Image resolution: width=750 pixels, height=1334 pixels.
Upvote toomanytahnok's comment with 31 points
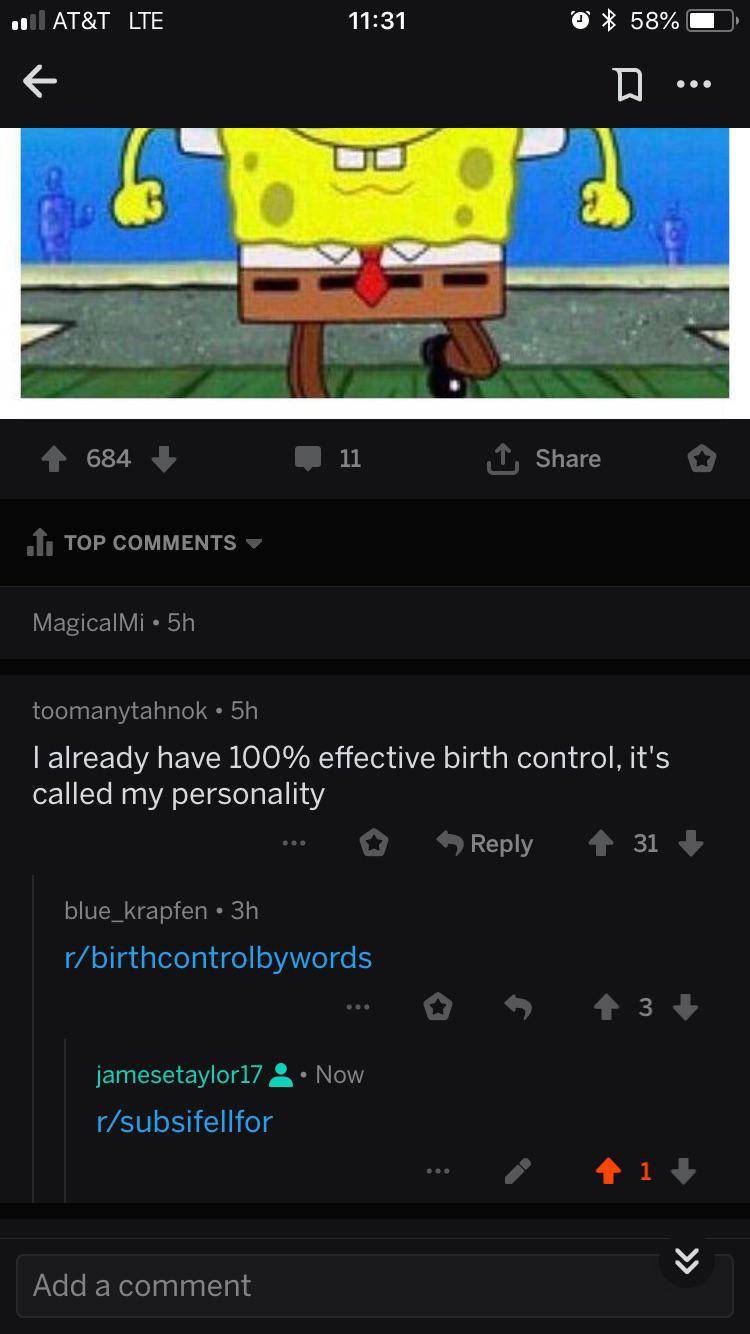point(601,844)
